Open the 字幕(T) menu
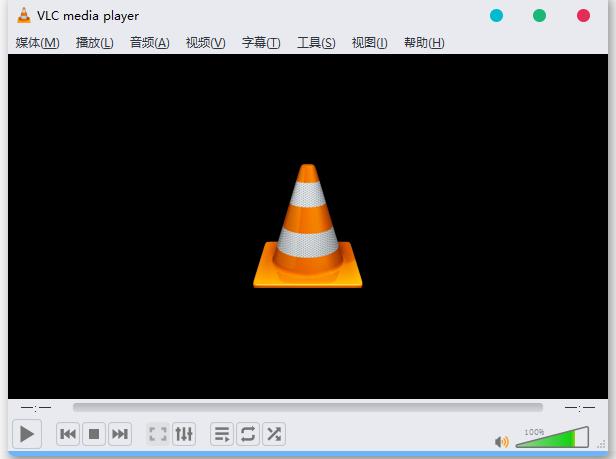 click(261, 42)
